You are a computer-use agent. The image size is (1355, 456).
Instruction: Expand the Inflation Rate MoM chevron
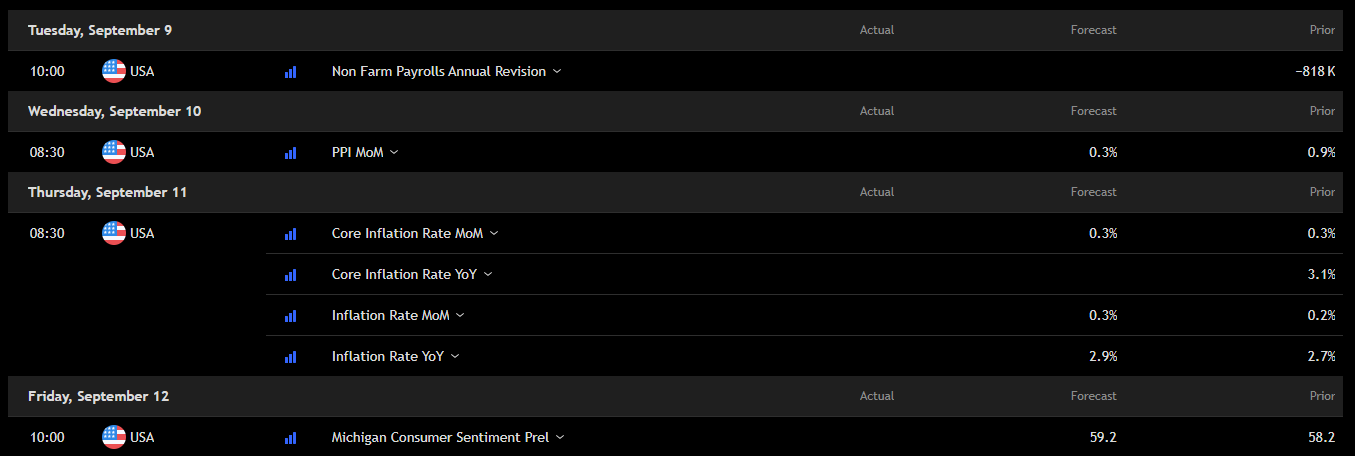tap(460, 315)
